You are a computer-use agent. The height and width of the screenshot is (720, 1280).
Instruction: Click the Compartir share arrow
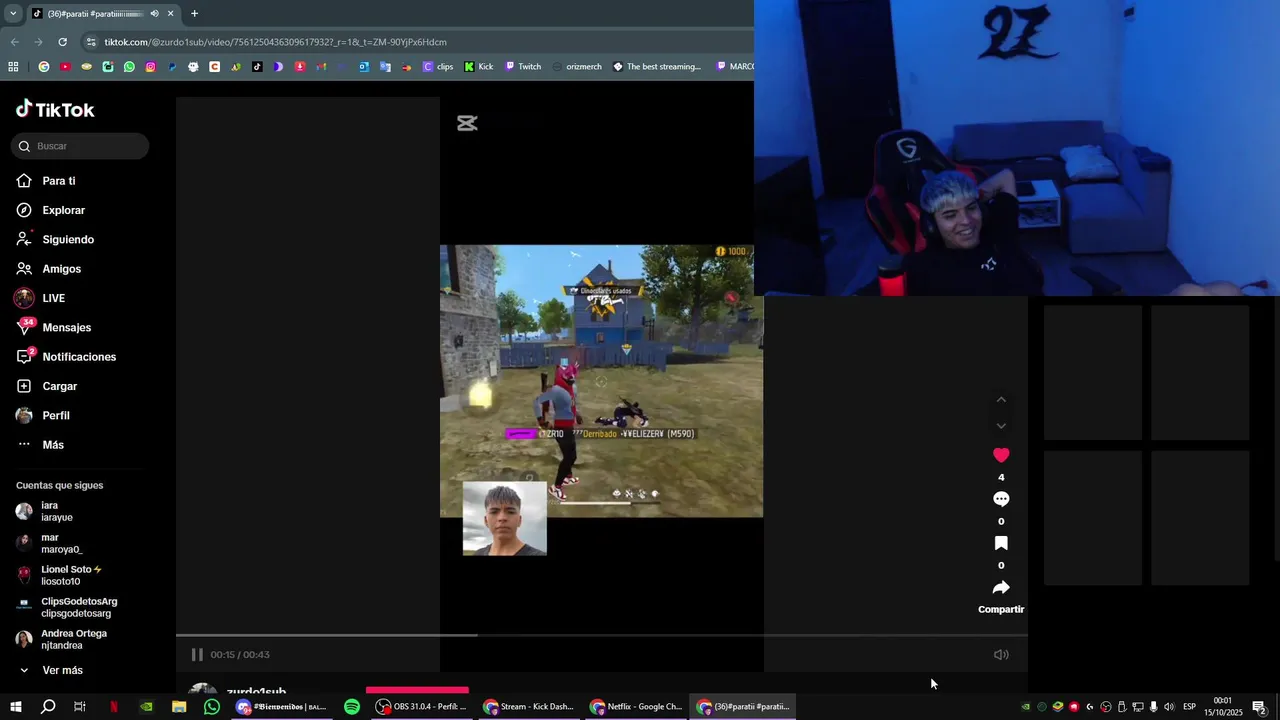click(x=1001, y=587)
